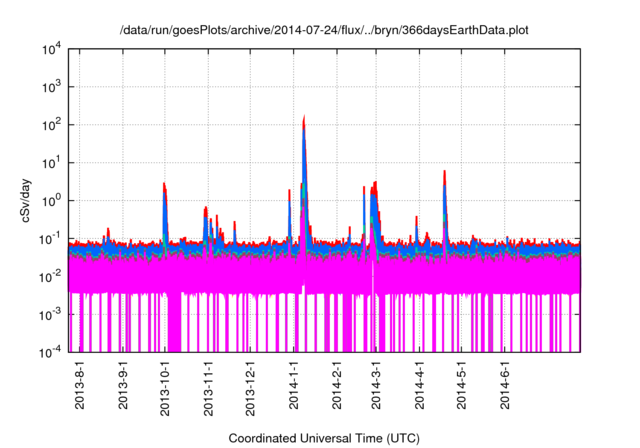Viewport: 640px width, 448px height.
Task: Select the 2013-8-1 date tick label
Action: (81, 384)
